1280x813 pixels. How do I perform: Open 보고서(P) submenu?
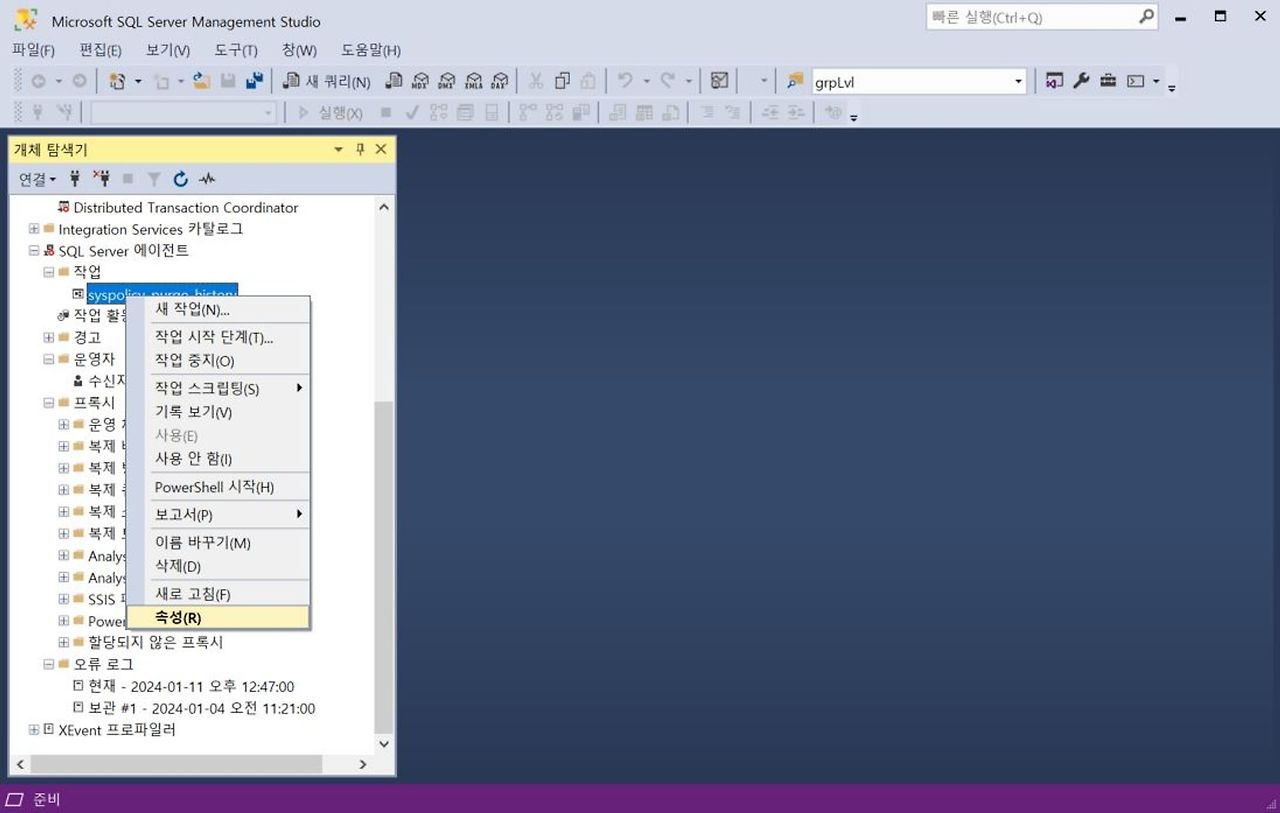point(218,515)
